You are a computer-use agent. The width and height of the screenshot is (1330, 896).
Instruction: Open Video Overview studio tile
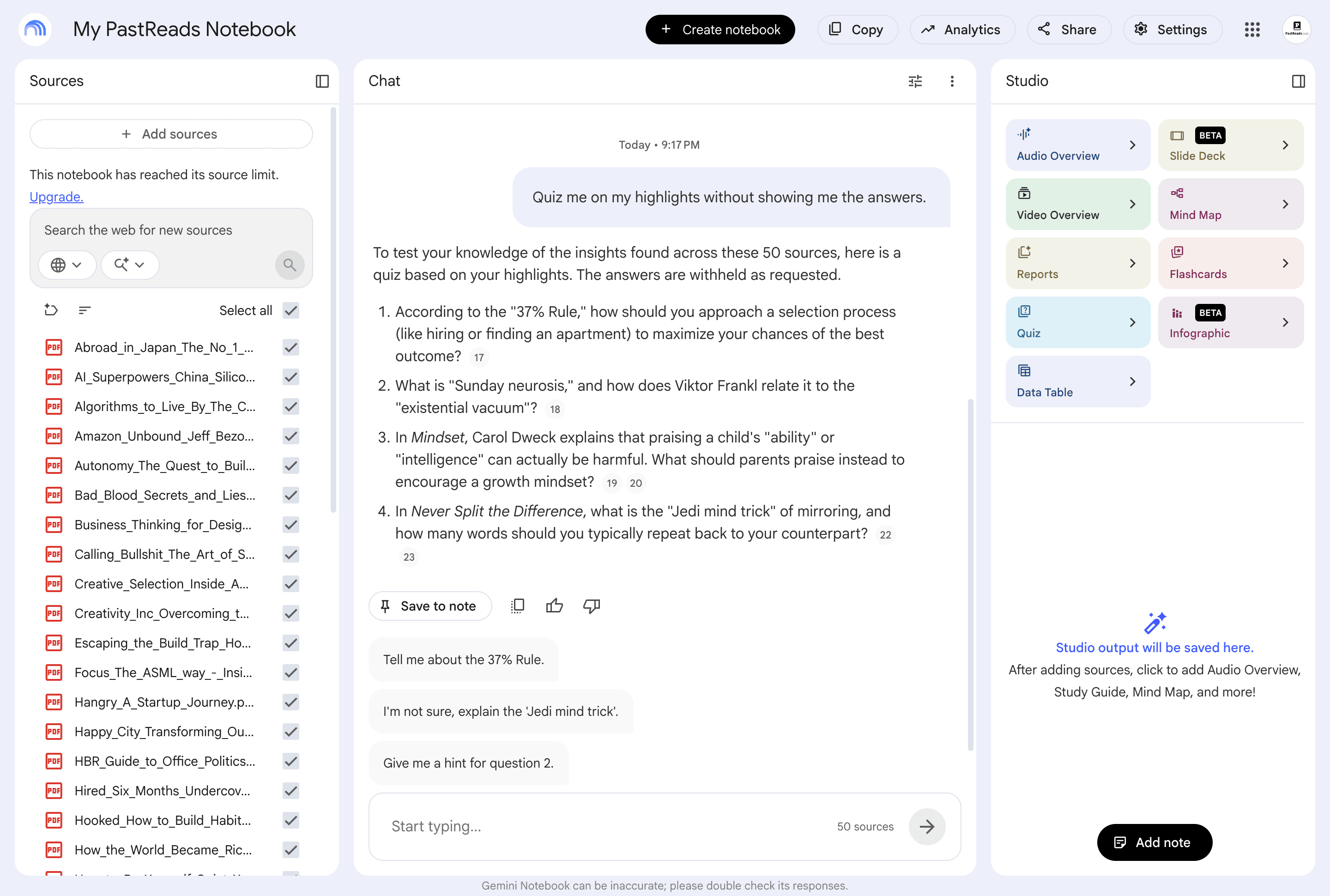[x=1077, y=204]
